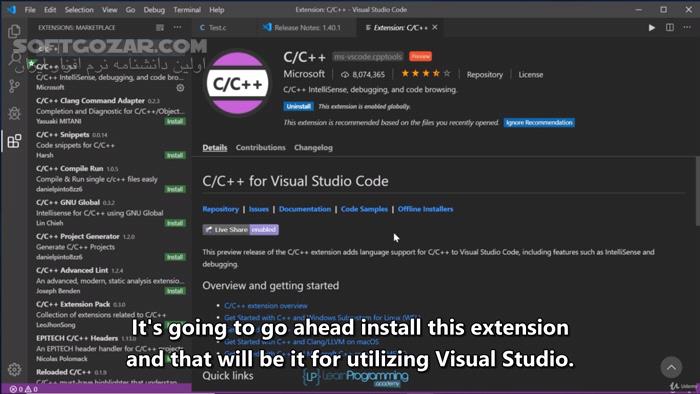Select the Details tab
This screenshot has width=700, height=394.
[215, 148]
